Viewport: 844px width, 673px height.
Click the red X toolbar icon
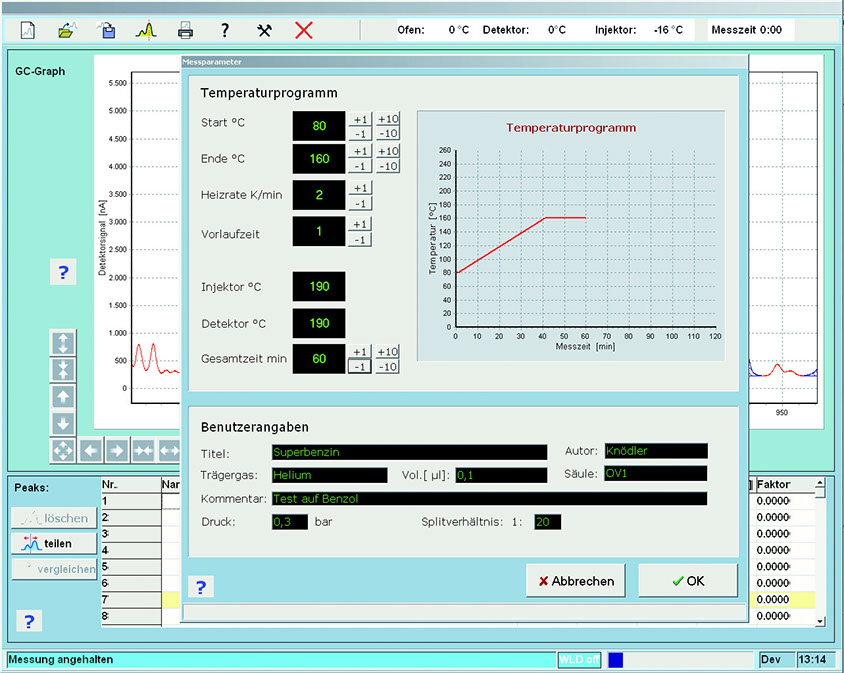pos(304,29)
